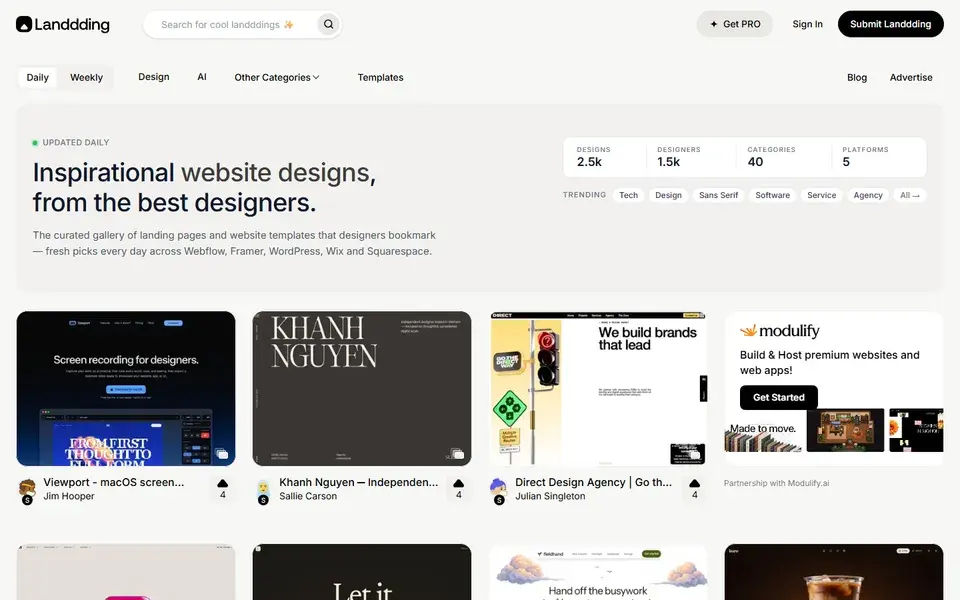Go to Templates
Image resolution: width=960 pixels, height=600 pixels.
[x=380, y=78]
